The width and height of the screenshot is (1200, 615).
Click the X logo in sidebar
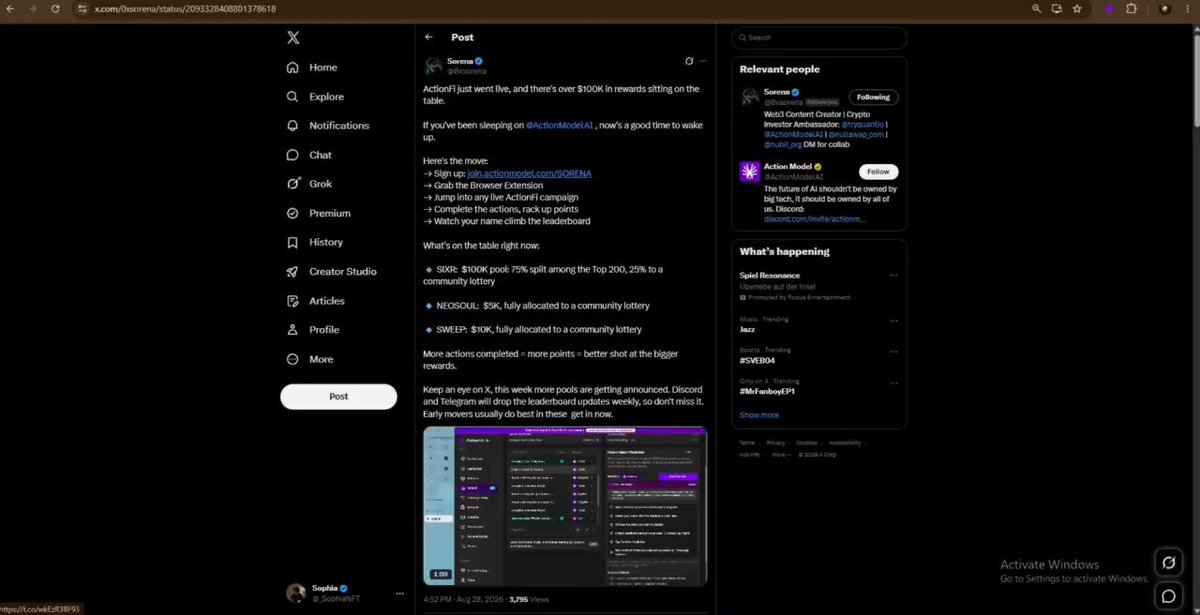293,38
